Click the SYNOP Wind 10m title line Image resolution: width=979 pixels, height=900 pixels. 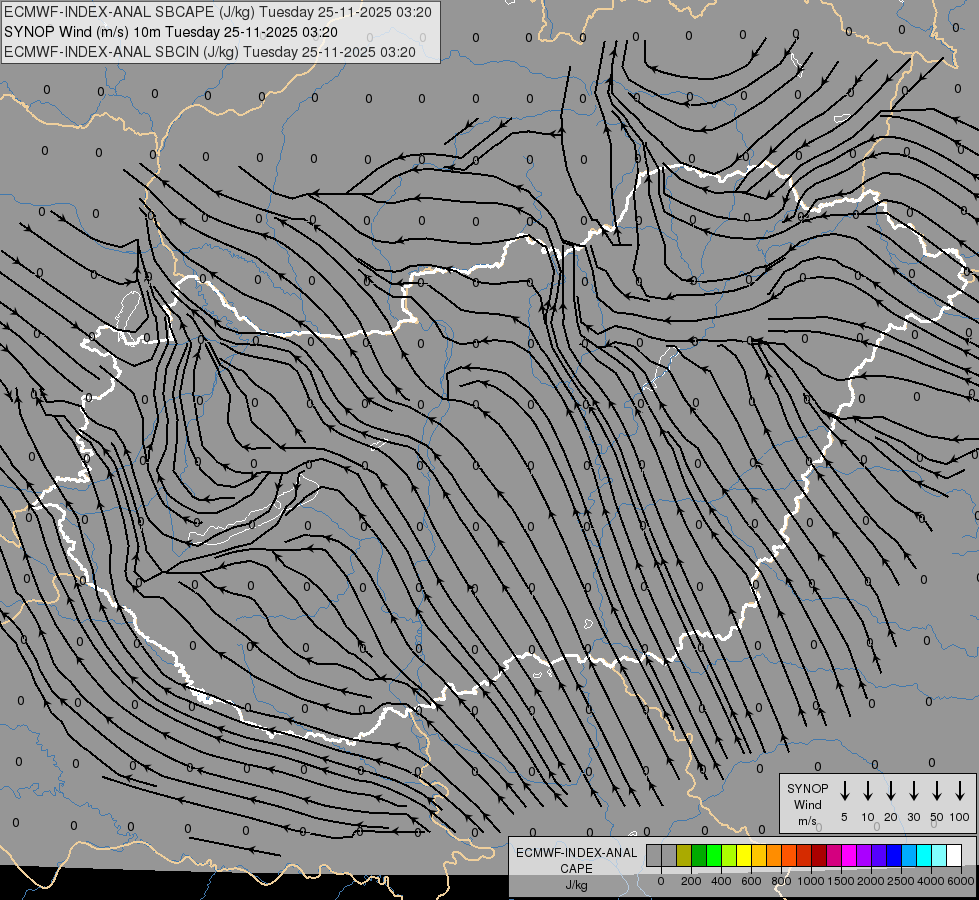(171, 32)
